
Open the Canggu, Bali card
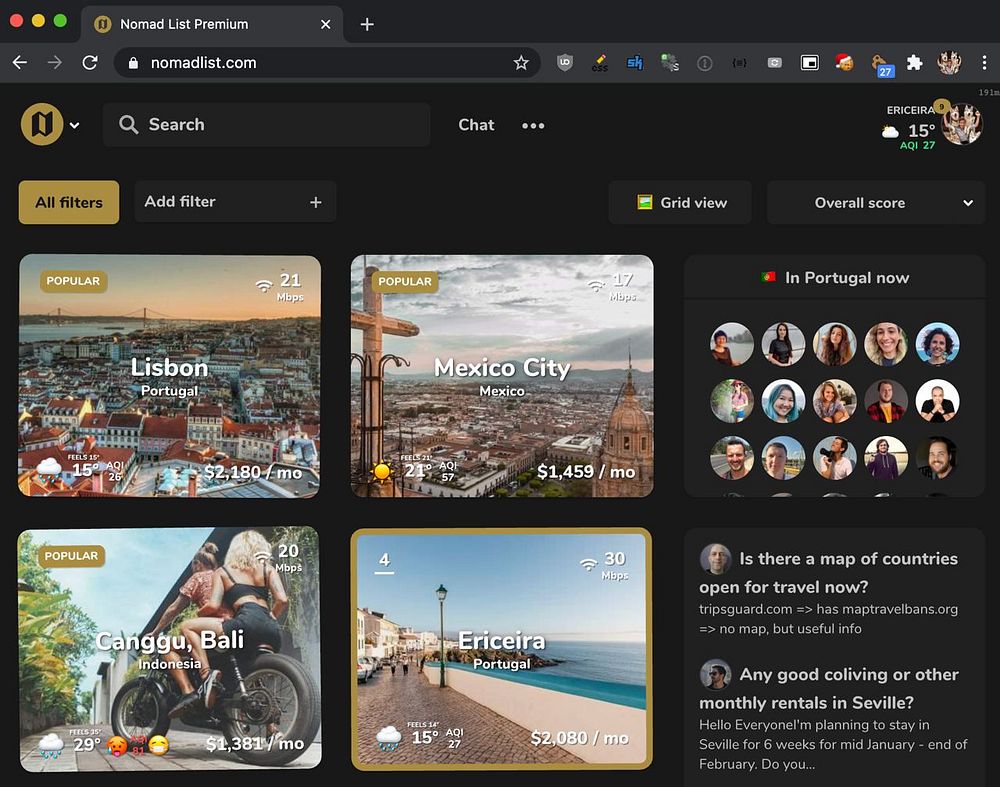tap(170, 649)
